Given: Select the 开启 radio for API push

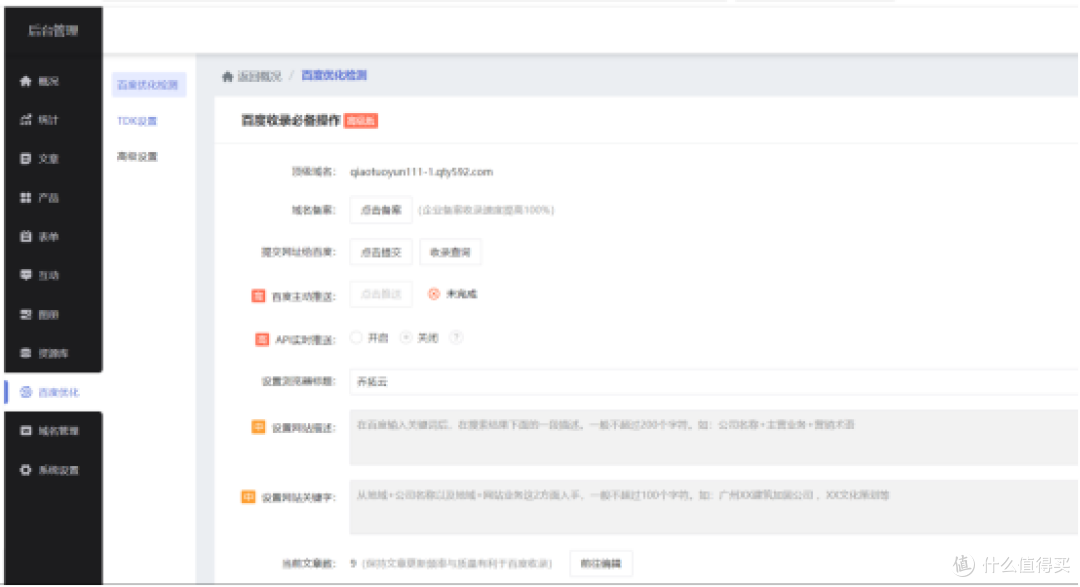Looking at the screenshot, I should (x=356, y=338).
